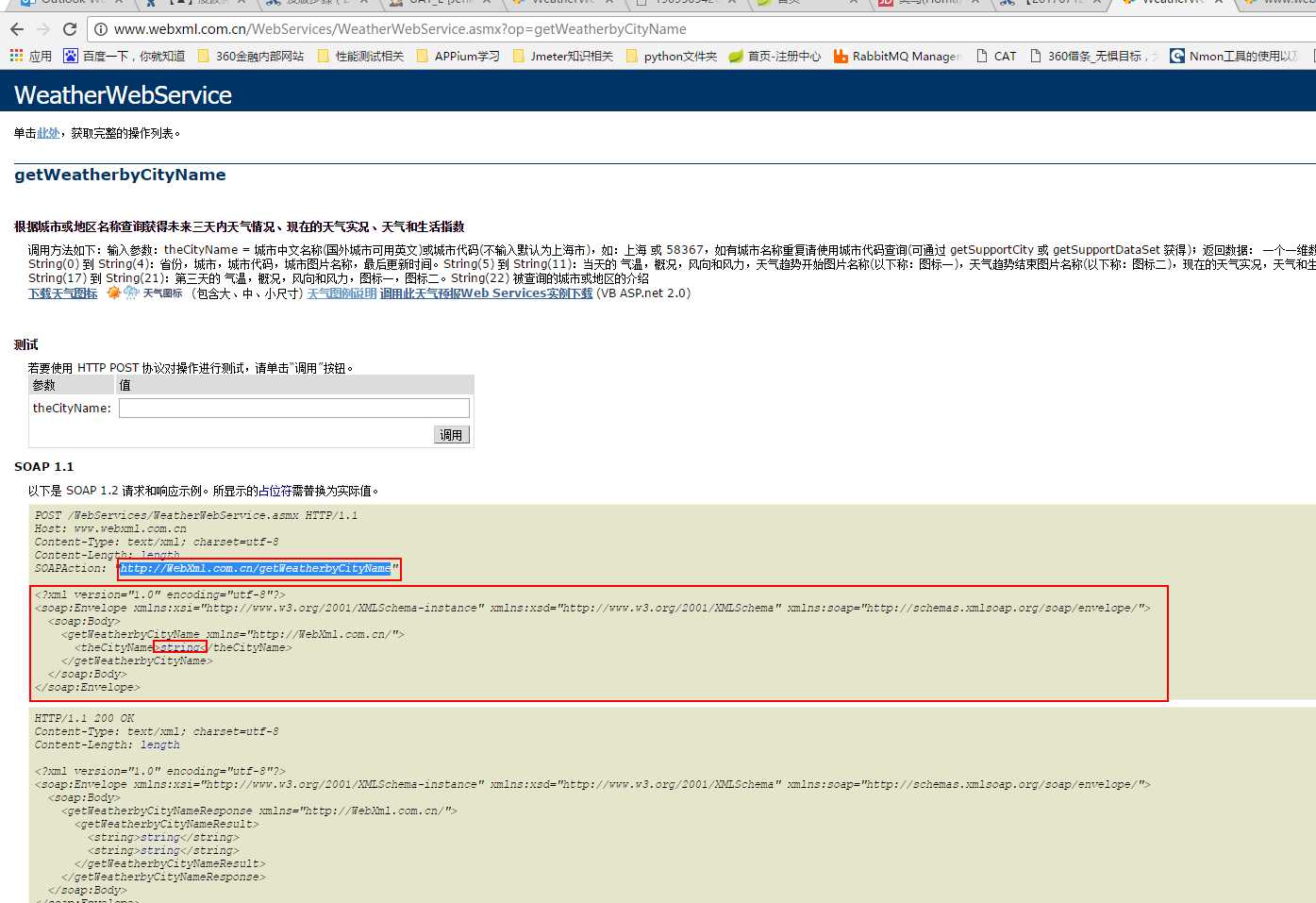The height and width of the screenshot is (903, 1316).
Task: Open the RabbitMQ Management bookmark
Action: click(897, 56)
